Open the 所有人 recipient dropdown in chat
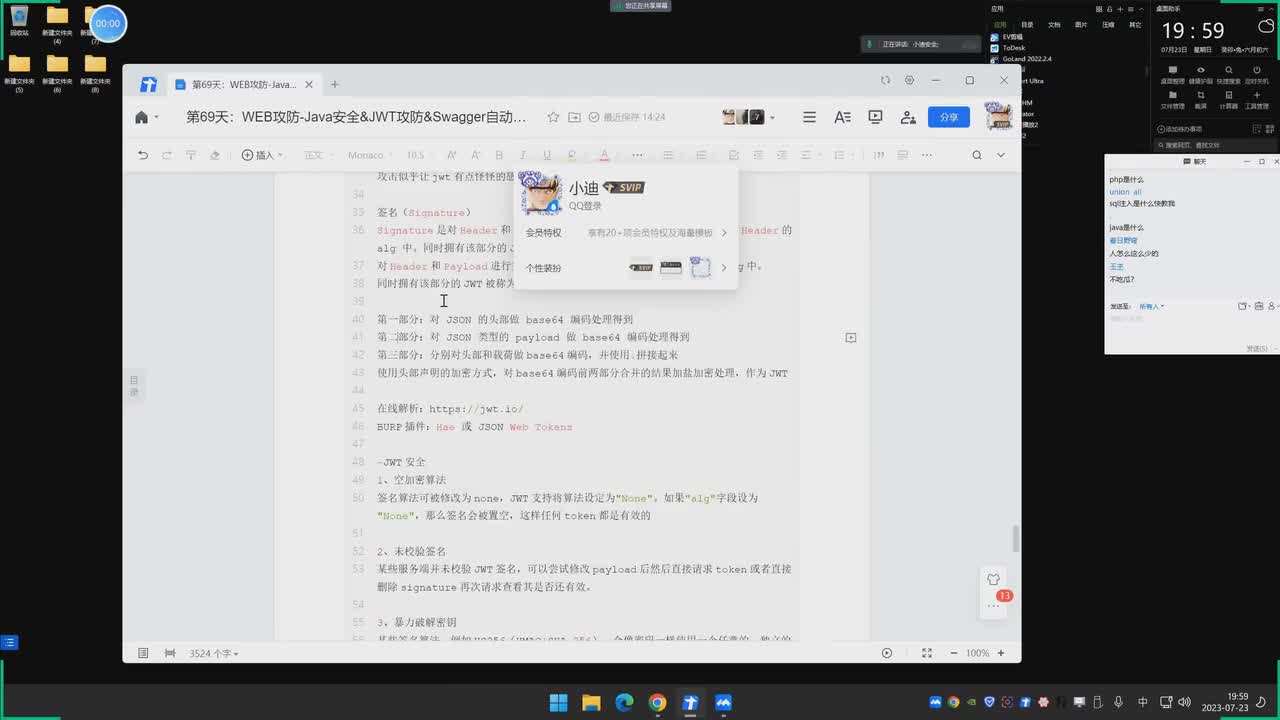This screenshot has width=1280, height=720. pos(1152,306)
